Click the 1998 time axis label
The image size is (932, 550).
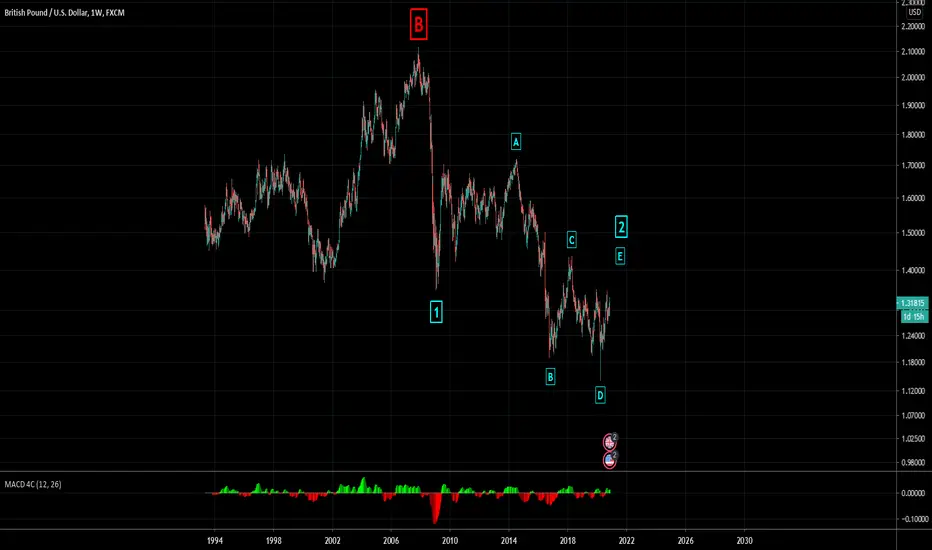pos(273,540)
